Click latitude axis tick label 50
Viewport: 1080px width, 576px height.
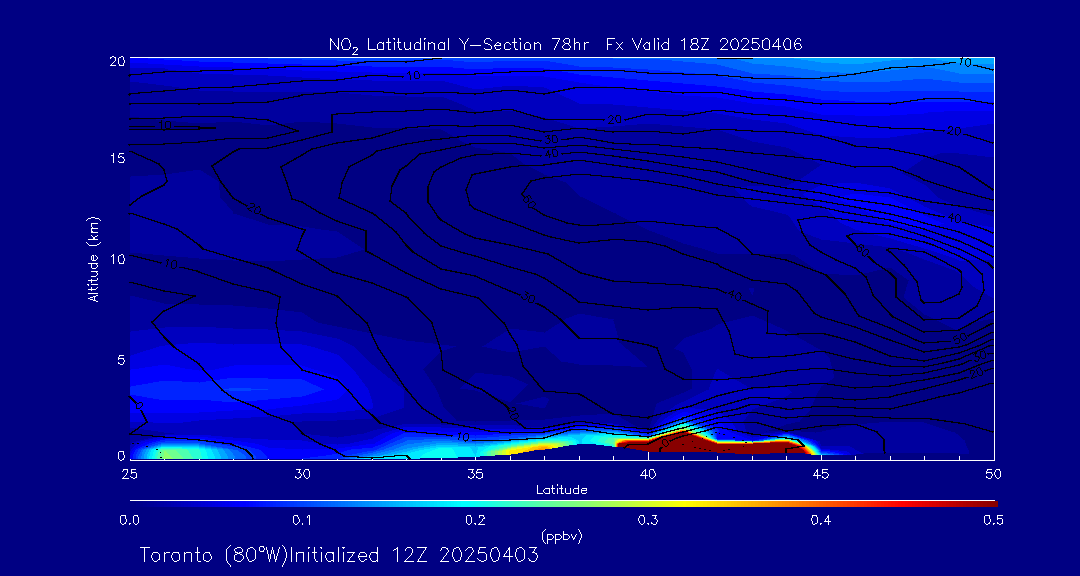pyautogui.click(x=994, y=473)
